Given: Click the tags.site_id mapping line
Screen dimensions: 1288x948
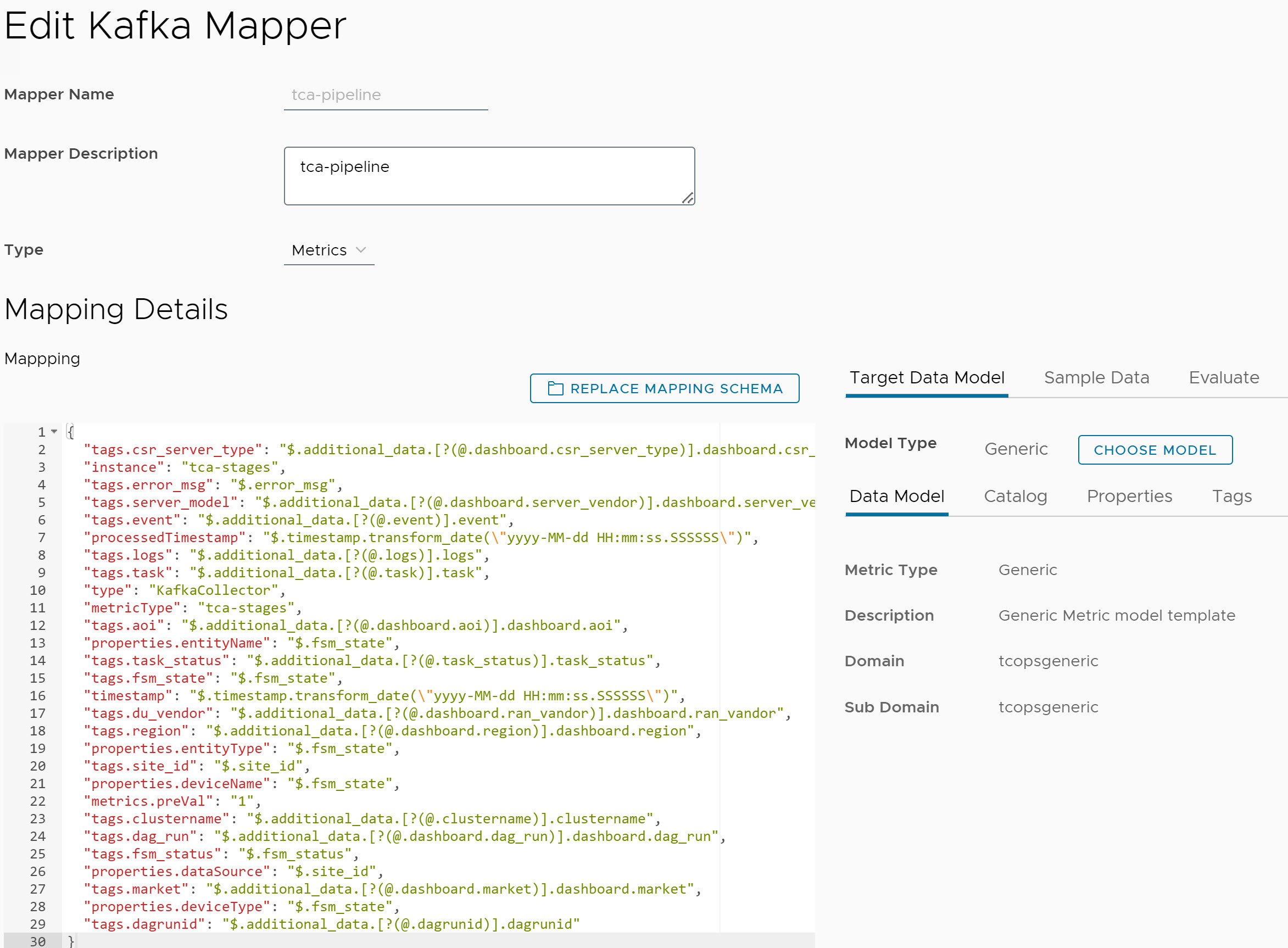Looking at the screenshot, I should pos(197,766).
